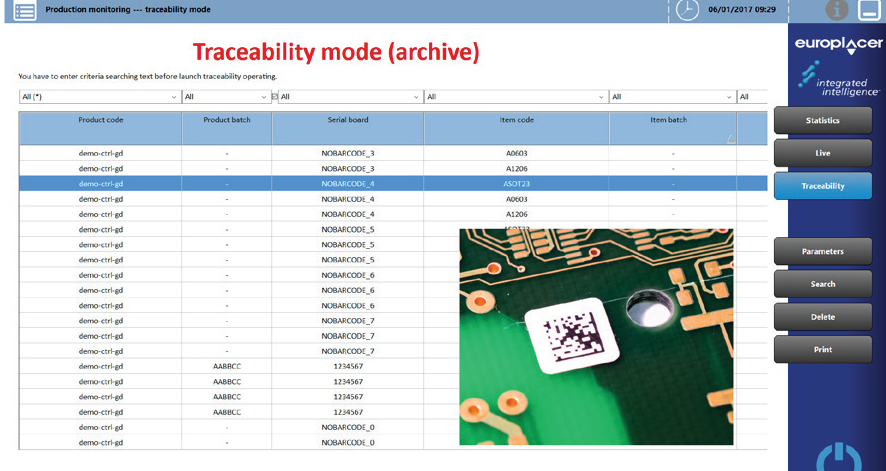
Task: Expand the Item batch filter dropdown
Action: pyautogui.click(x=728, y=97)
